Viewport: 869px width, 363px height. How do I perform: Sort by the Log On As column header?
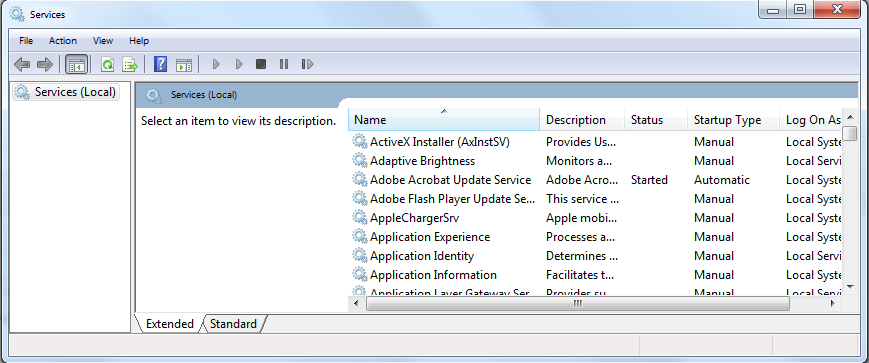811,120
